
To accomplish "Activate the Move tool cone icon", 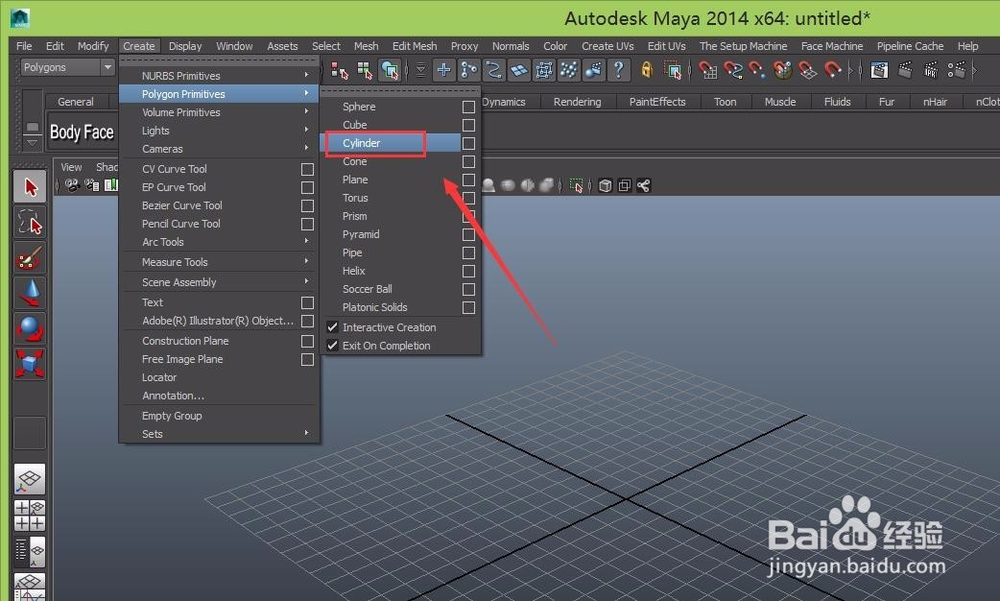I will pos(30,293).
